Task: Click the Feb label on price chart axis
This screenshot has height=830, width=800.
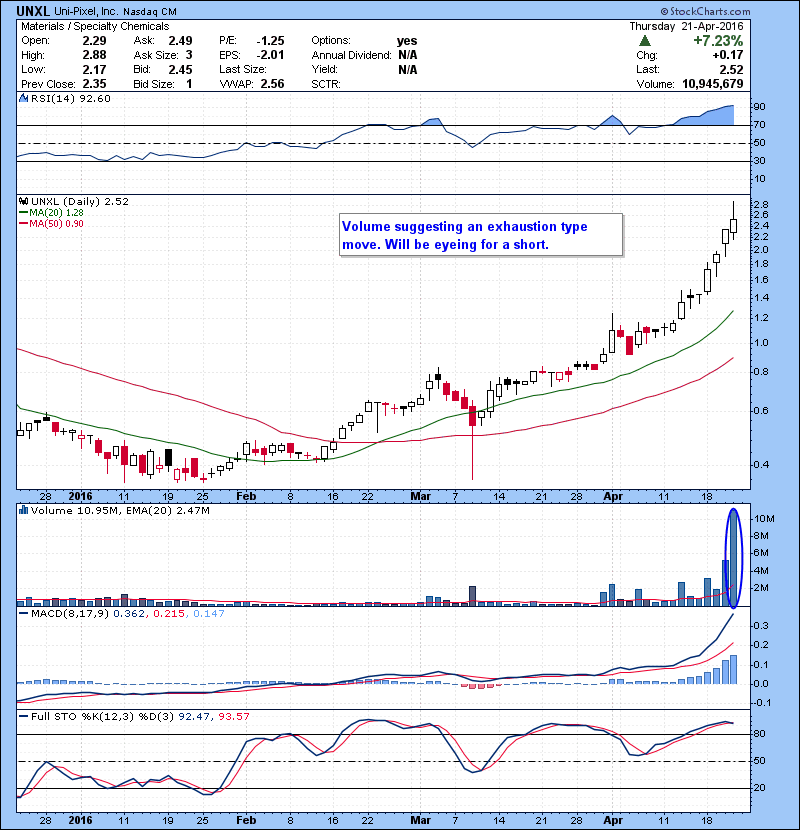Action: (x=246, y=497)
